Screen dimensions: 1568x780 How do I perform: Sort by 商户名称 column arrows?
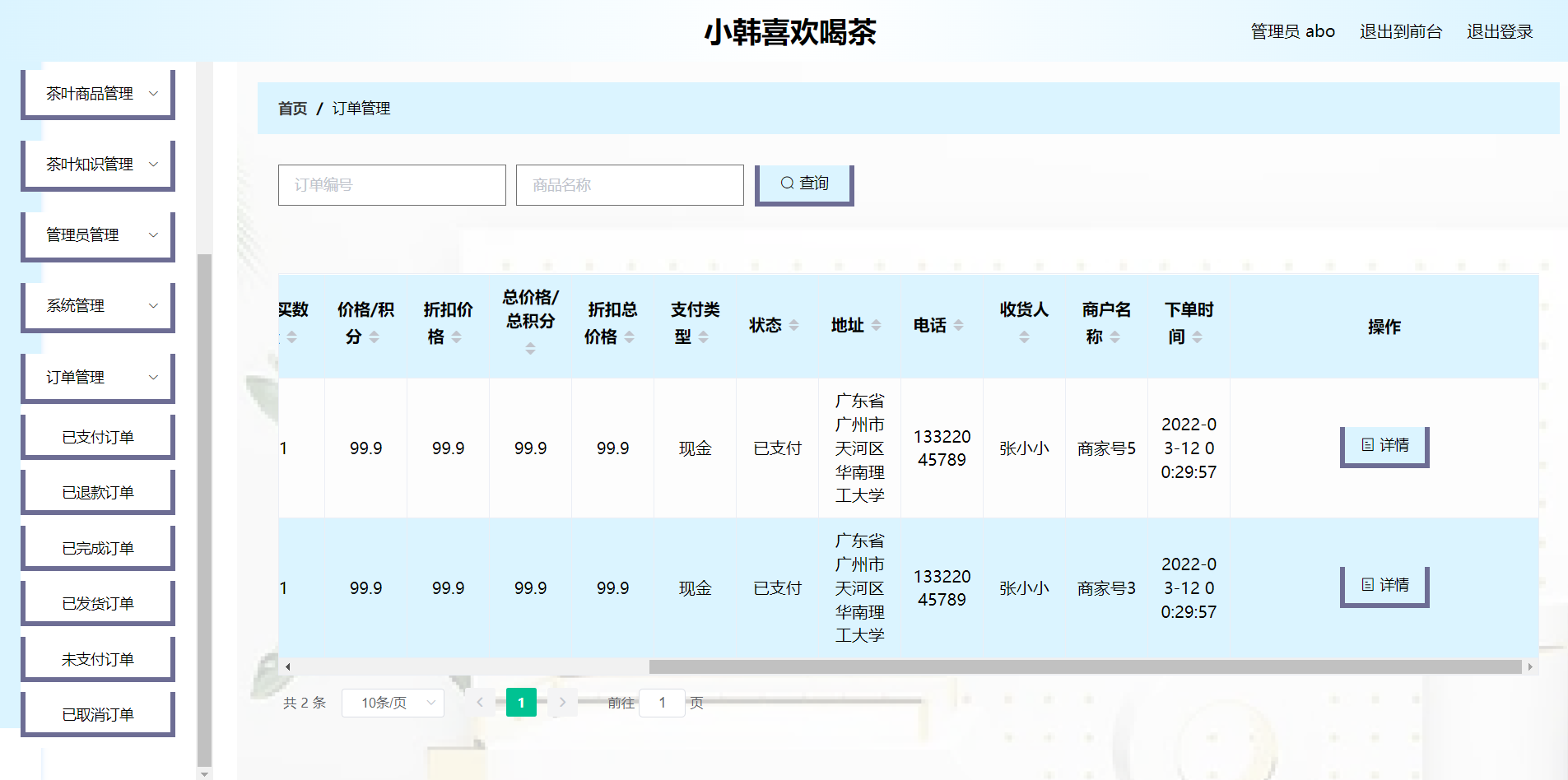1115,337
